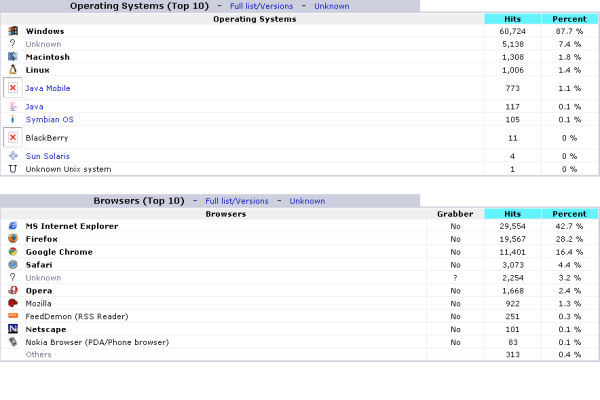Viewport: 600px width, 400px height.
Task: Click the Windows percent value 87.7 %
Action: (569, 31)
